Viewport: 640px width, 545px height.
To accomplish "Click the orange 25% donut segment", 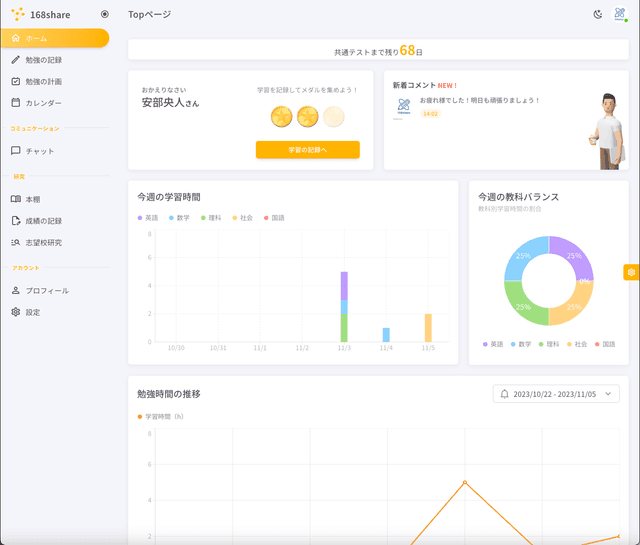I will (574, 307).
